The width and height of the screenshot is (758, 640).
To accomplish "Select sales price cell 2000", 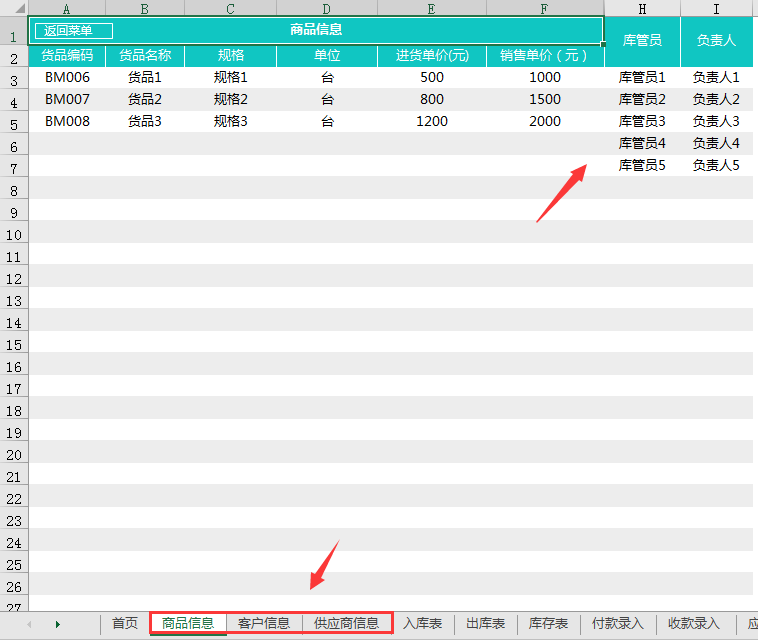I will coord(545,121).
